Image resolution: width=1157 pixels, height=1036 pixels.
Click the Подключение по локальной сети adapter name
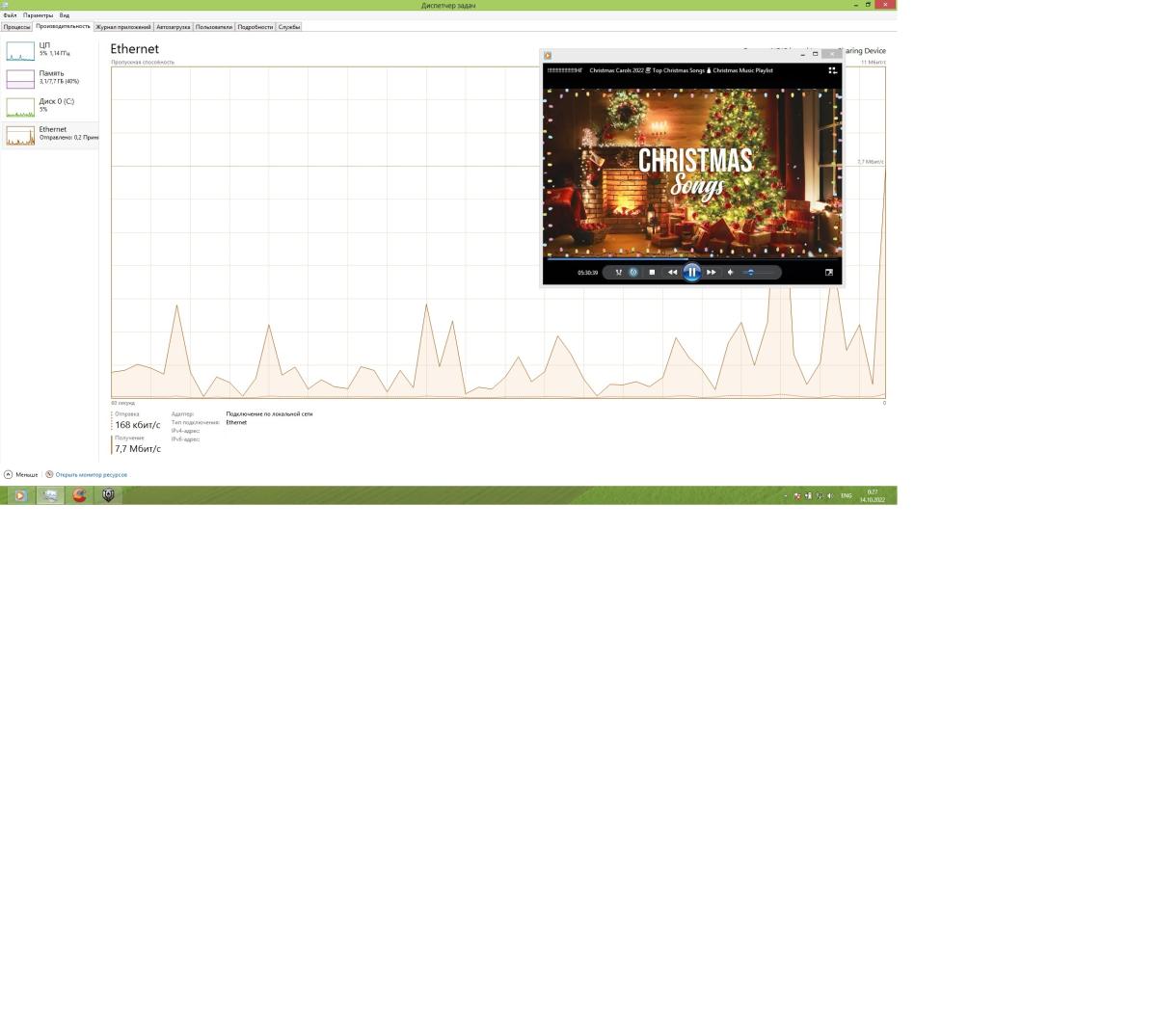[269, 413]
